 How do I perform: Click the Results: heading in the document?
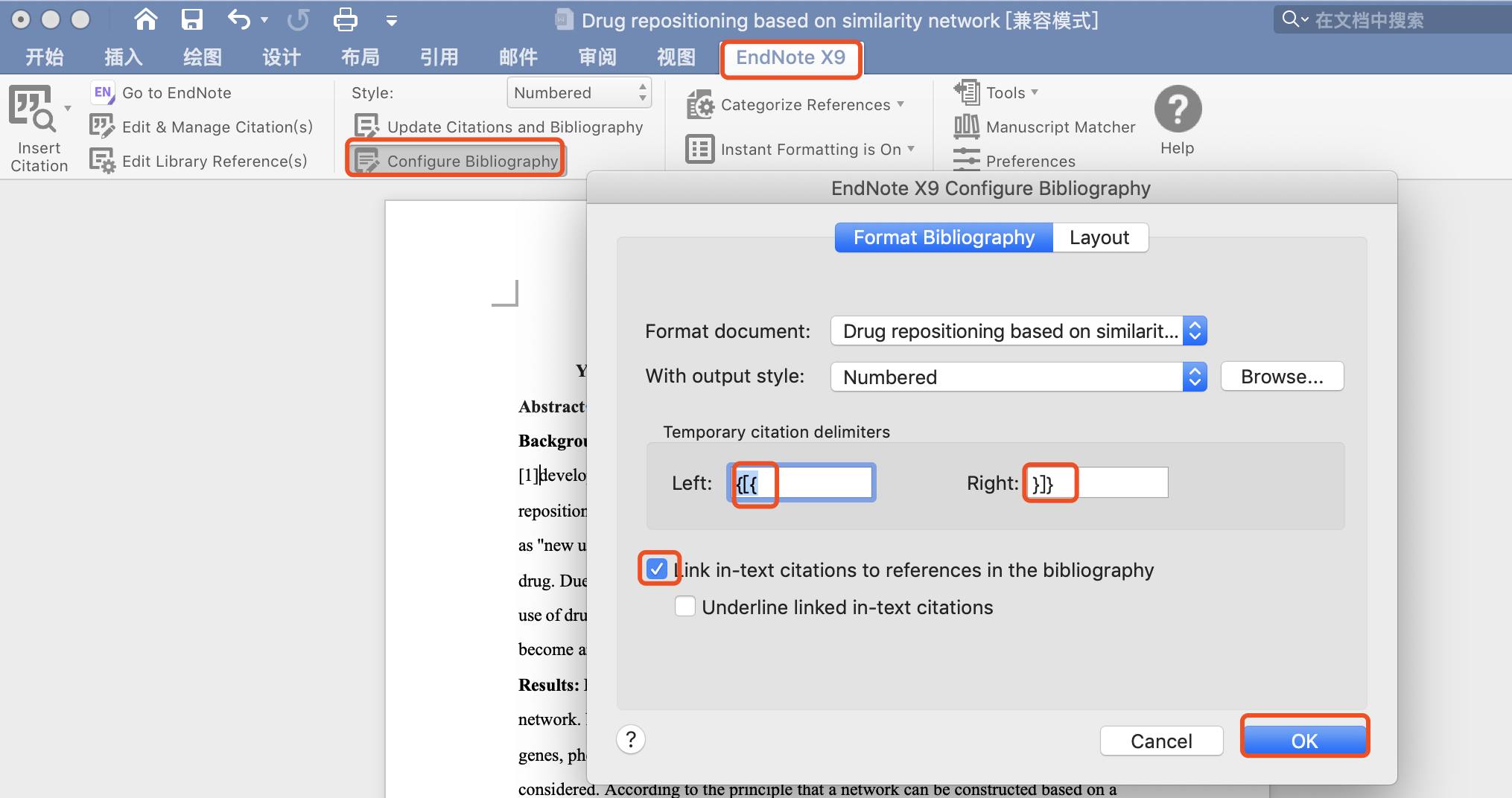[549, 685]
